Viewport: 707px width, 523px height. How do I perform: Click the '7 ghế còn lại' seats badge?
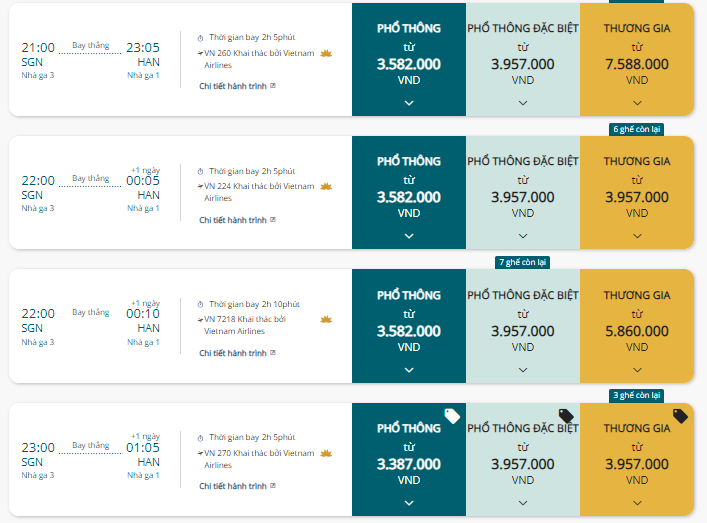pyautogui.click(x=522, y=262)
